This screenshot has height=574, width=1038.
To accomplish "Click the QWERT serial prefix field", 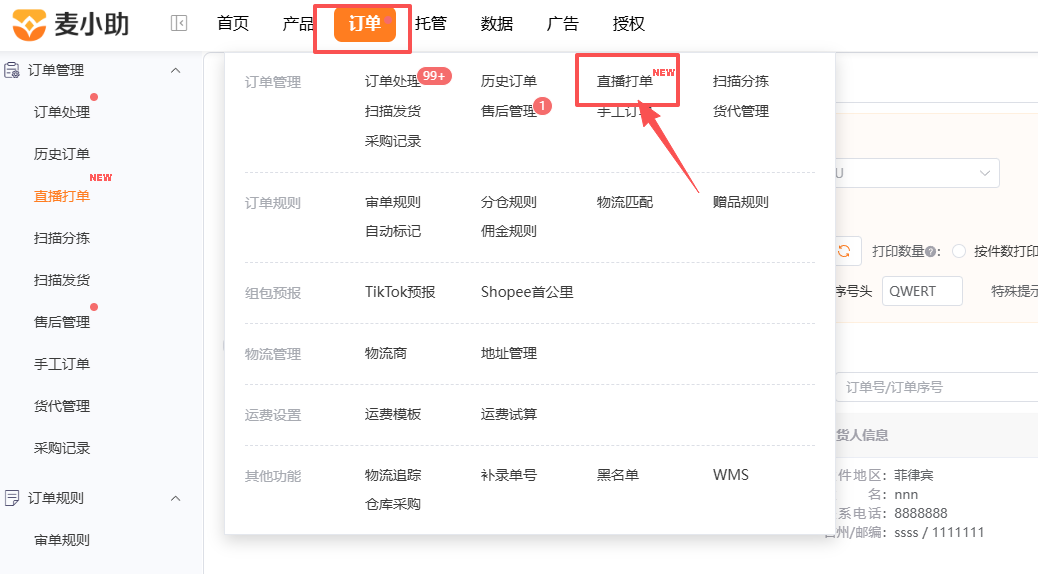I will [x=922, y=291].
